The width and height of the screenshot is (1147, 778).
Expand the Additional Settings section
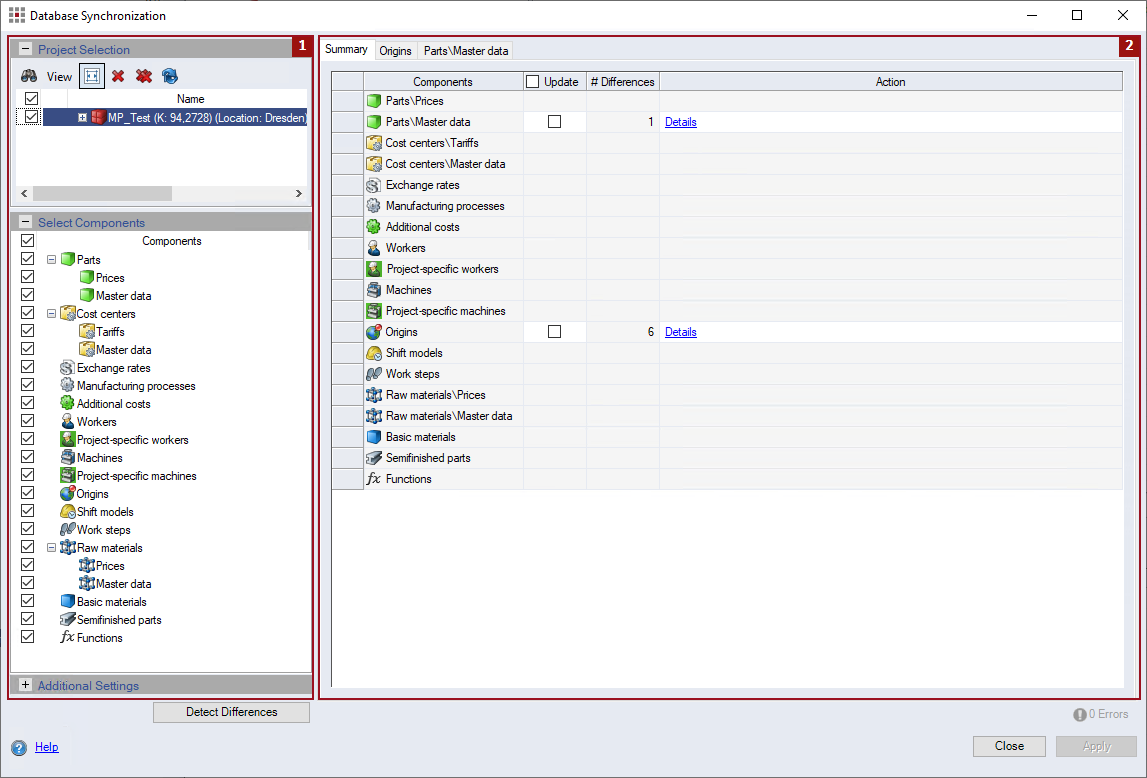click(x=25, y=685)
